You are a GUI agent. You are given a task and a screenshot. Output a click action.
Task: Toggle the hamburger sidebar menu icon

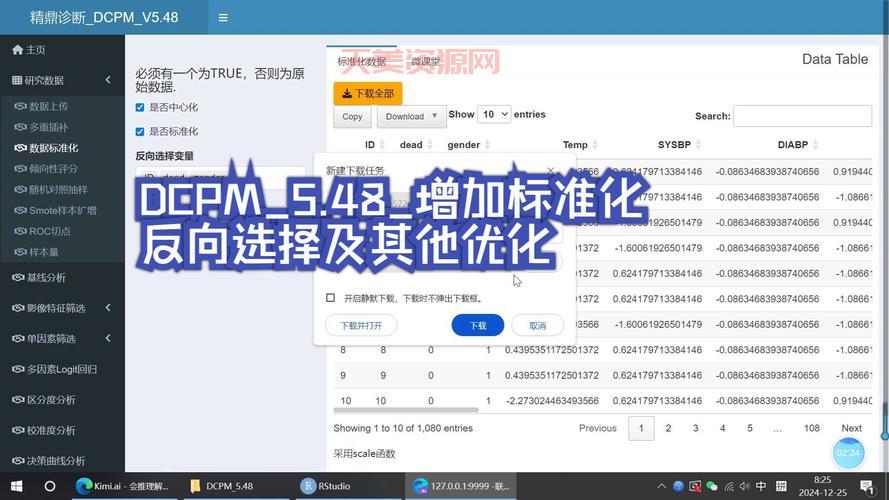(223, 18)
